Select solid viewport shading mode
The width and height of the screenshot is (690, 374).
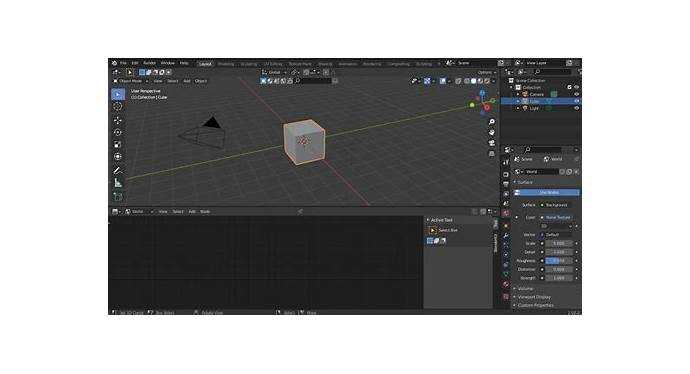coord(473,81)
